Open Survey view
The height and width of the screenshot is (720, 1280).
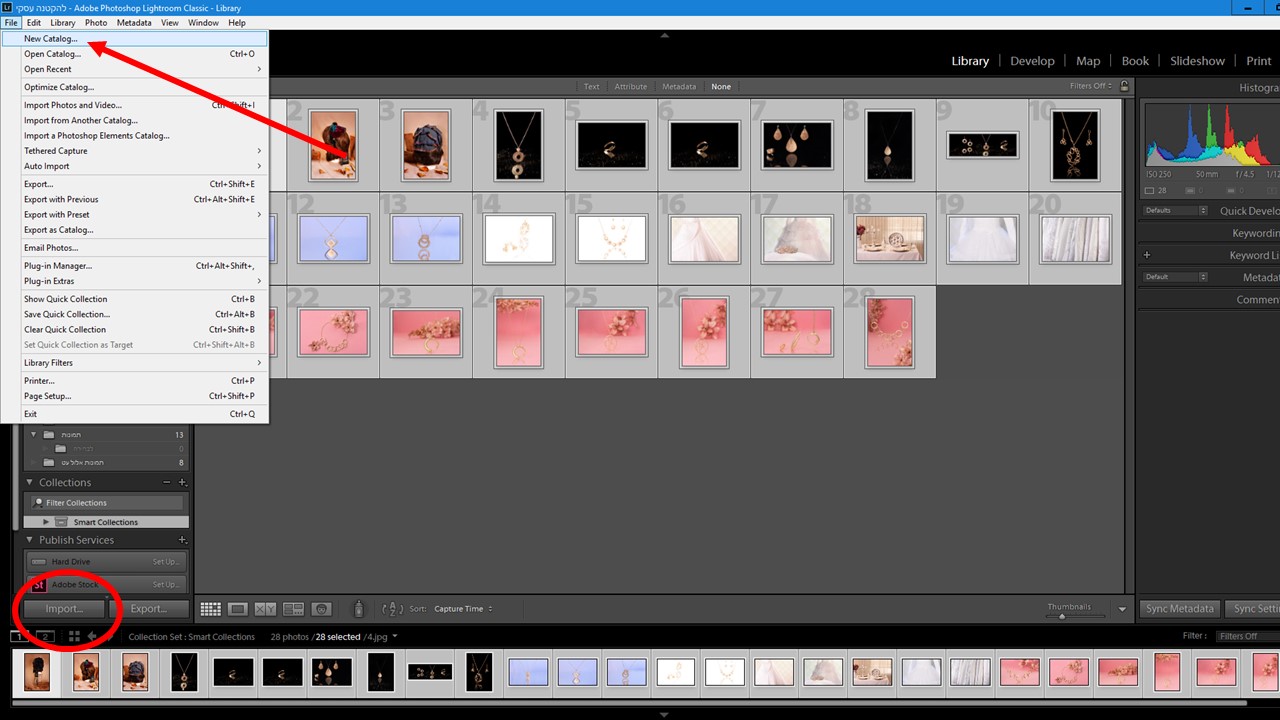click(x=293, y=609)
